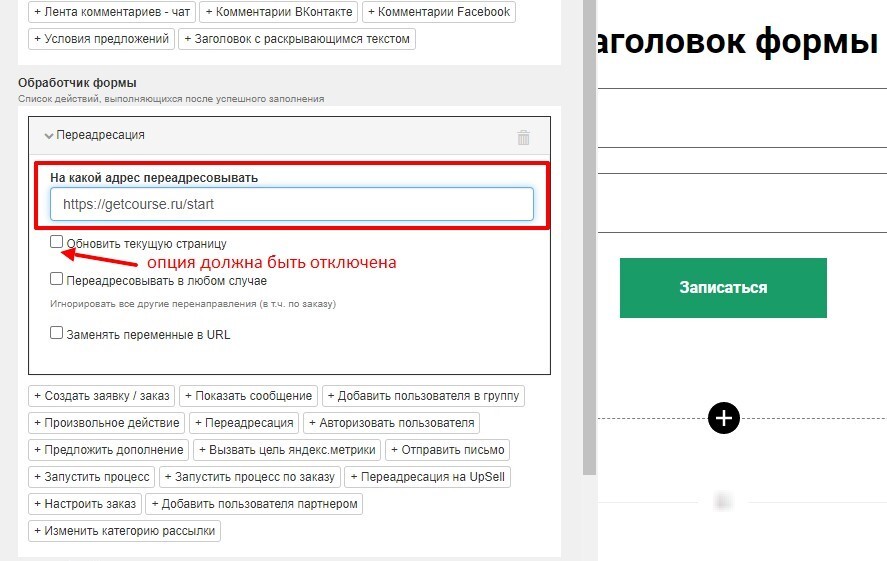Click the Игнорировать все другие перенаправления hint
The image size is (887, 561).
pos(193,304)
